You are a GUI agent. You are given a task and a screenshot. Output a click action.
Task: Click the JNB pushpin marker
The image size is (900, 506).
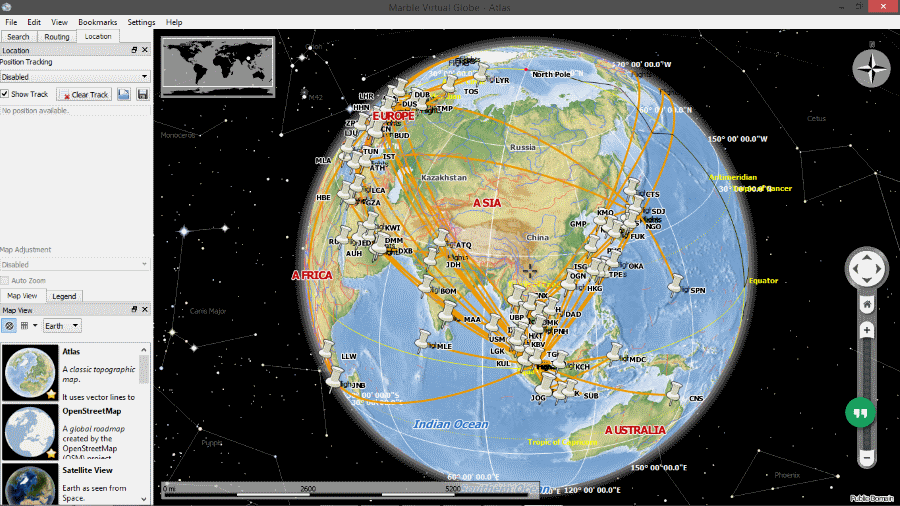[x=335, y=378]
